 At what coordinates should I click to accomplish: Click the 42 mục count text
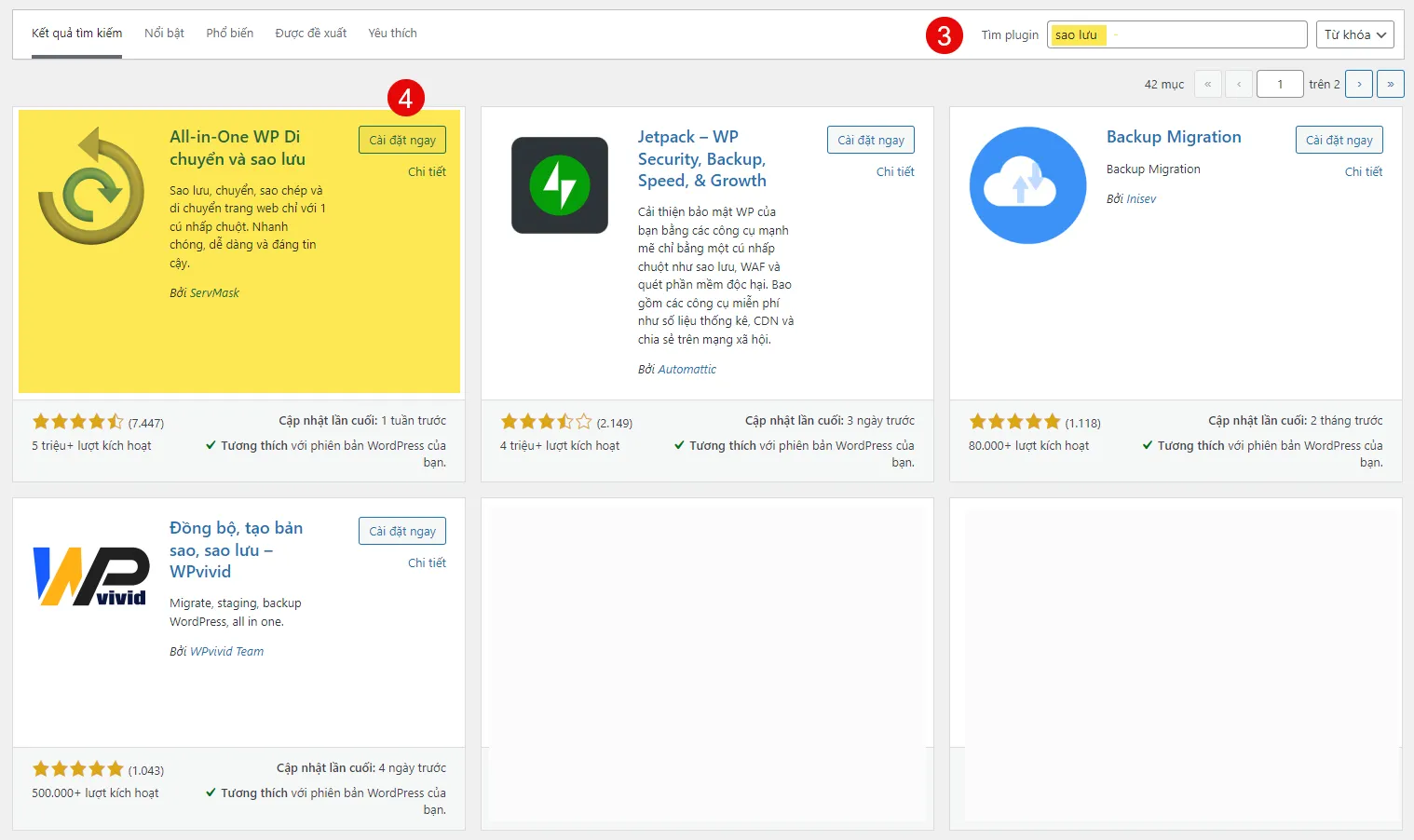tap(1164, 85)
